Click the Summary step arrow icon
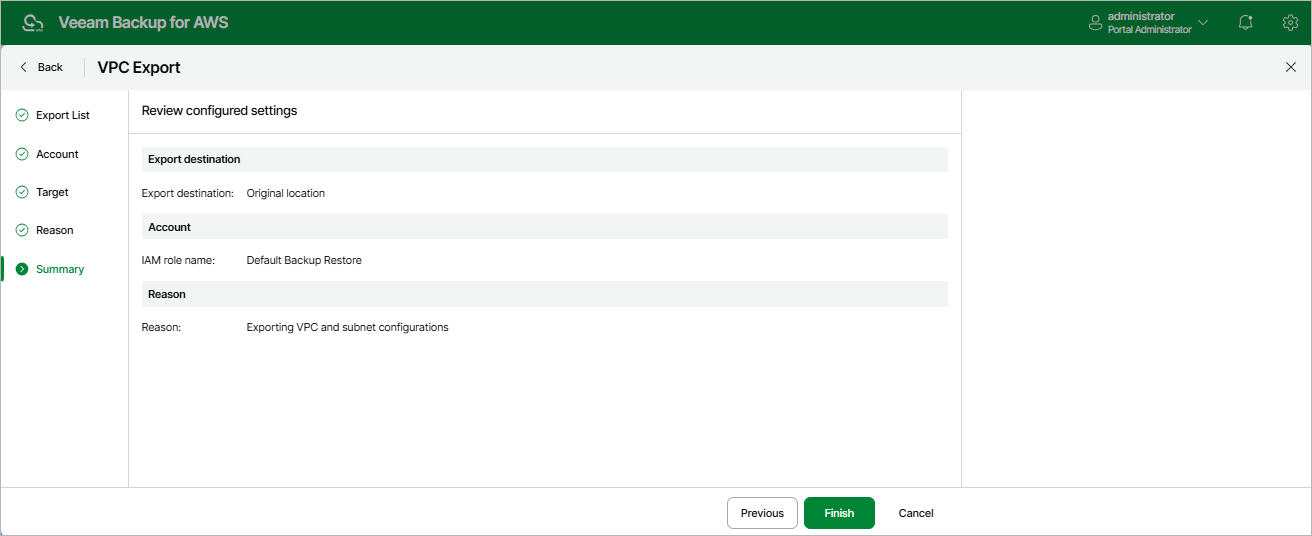Viewport: 1312px width, 536px height. (x=22, y=269)
